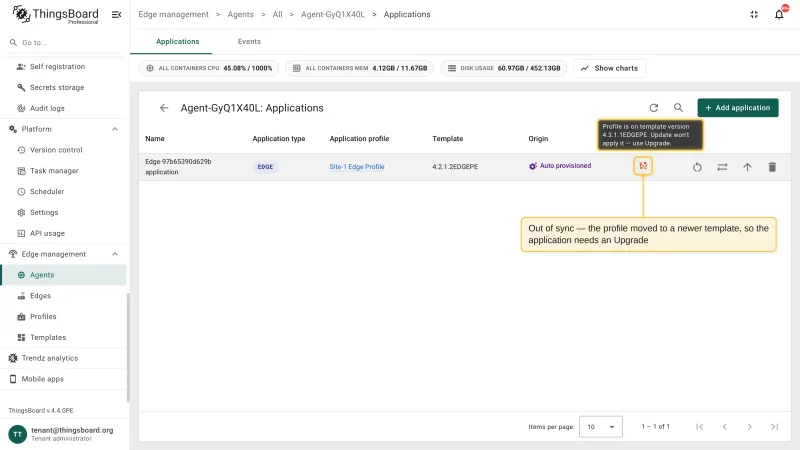Click Agents breadcrumb

click(x=240, y=14)
